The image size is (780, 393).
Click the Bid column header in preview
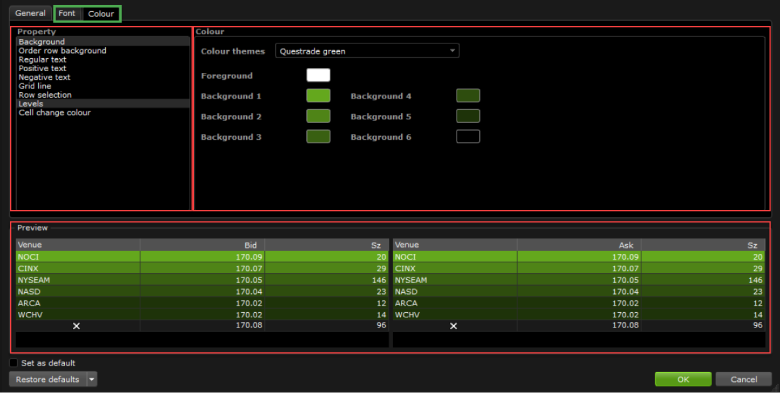202,245
